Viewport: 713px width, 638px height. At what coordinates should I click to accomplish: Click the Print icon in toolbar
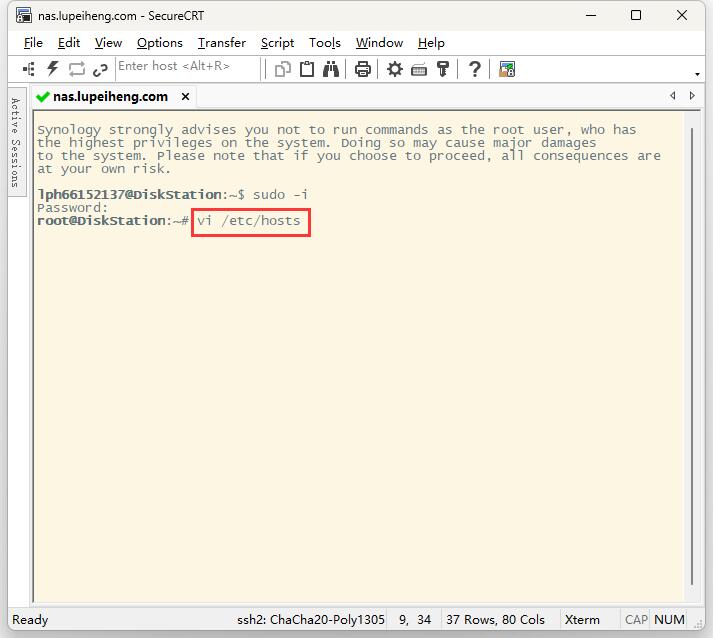click(x=363, y=69)
